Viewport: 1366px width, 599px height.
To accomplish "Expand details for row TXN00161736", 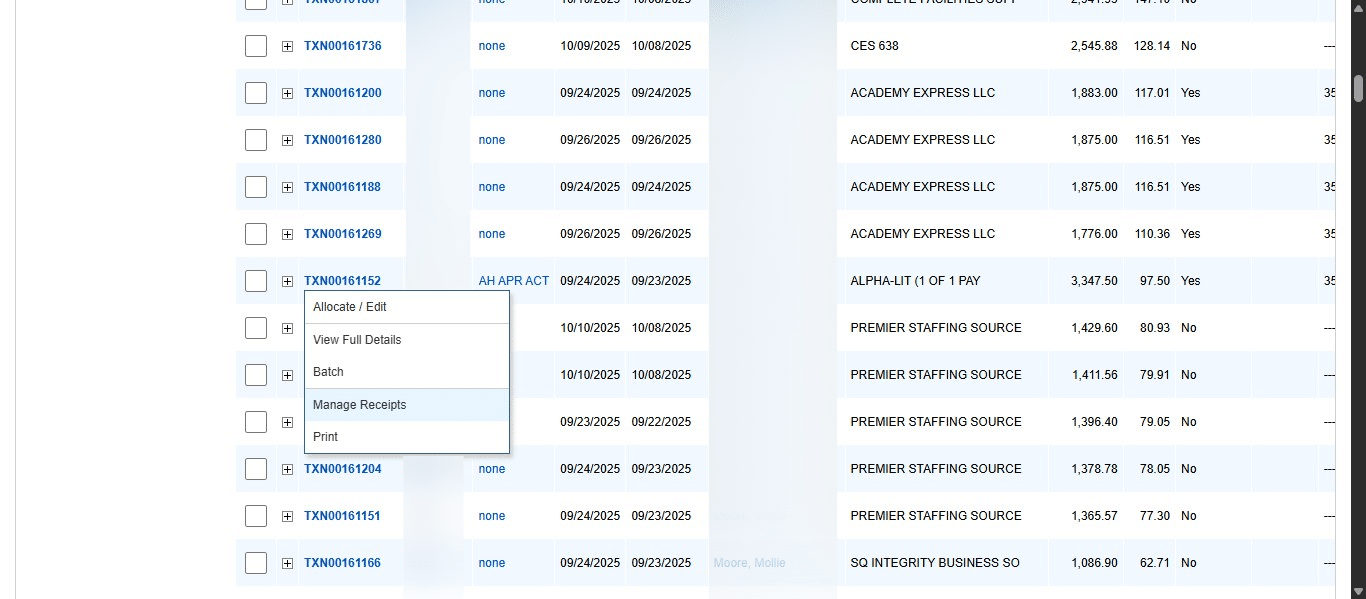I will pos(287,45).
